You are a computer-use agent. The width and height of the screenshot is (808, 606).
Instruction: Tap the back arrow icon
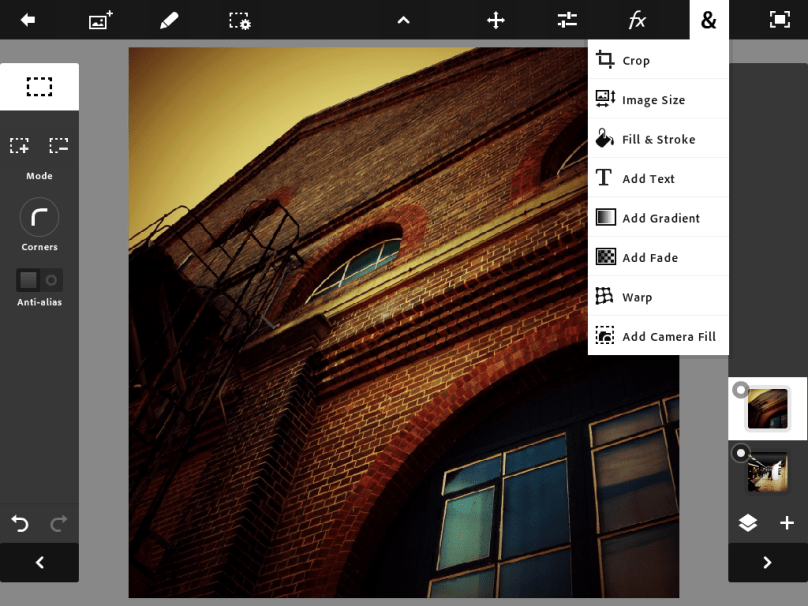click(x=28, y=20)
